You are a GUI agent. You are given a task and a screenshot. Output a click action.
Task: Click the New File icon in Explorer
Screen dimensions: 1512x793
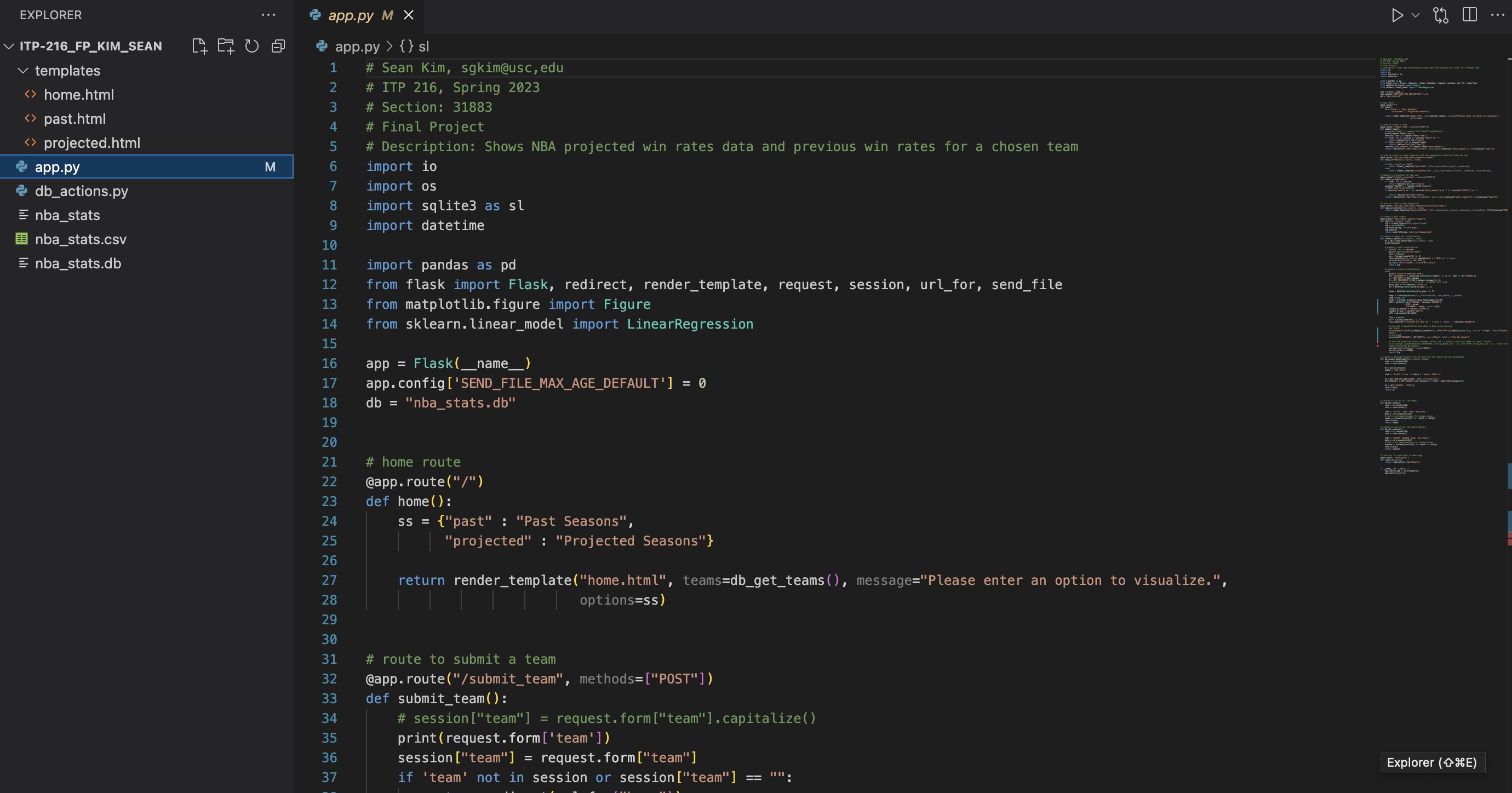199,46
